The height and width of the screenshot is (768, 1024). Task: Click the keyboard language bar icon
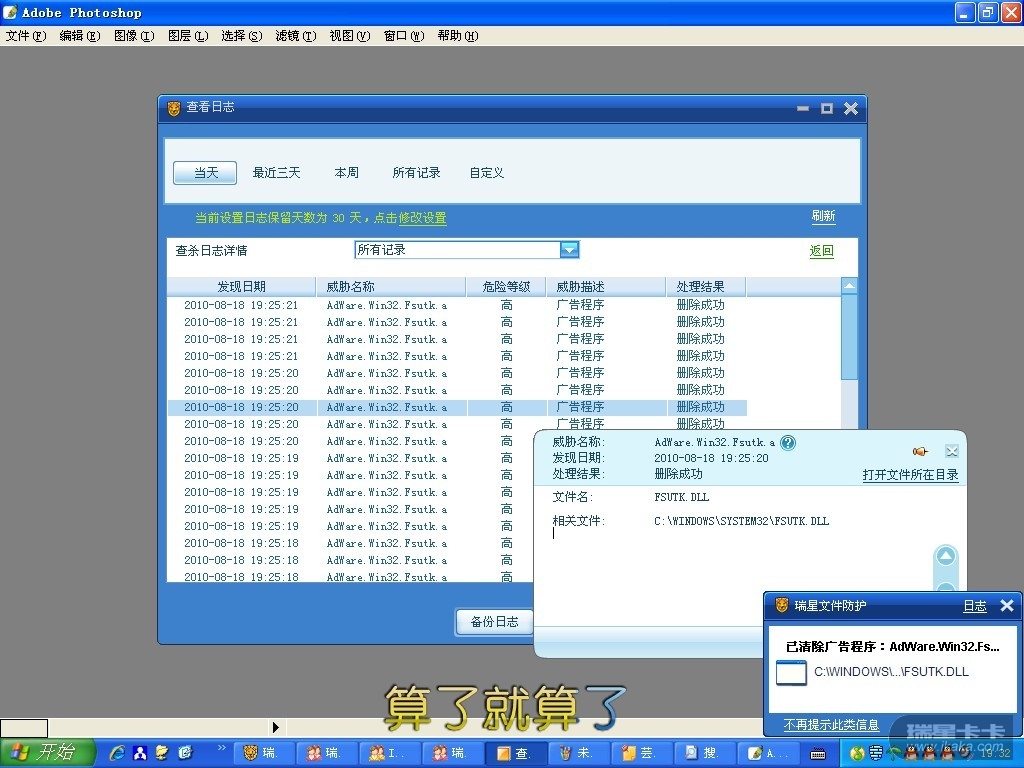(x=818, y=754)
